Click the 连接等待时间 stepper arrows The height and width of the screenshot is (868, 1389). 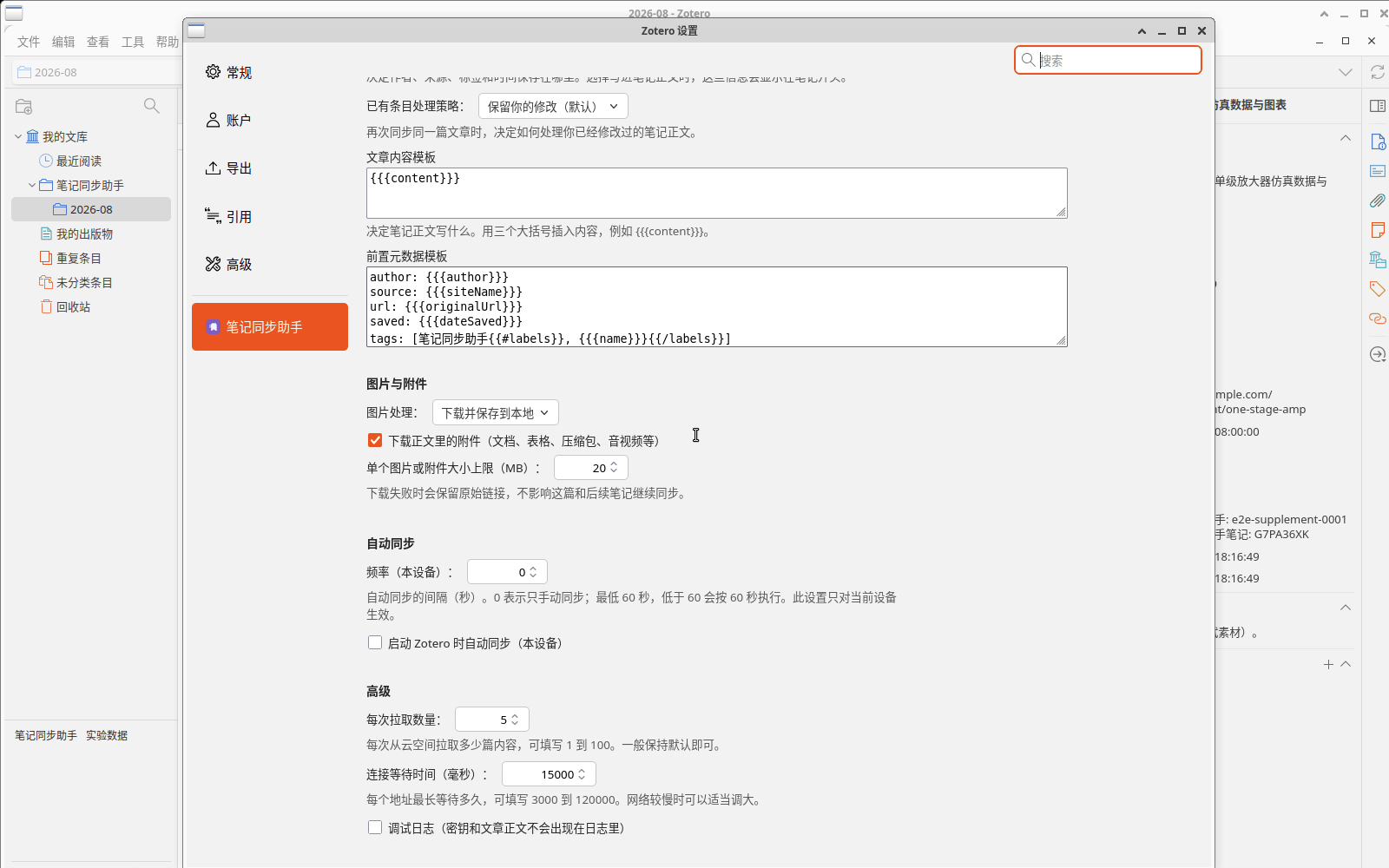pos(582,773)
